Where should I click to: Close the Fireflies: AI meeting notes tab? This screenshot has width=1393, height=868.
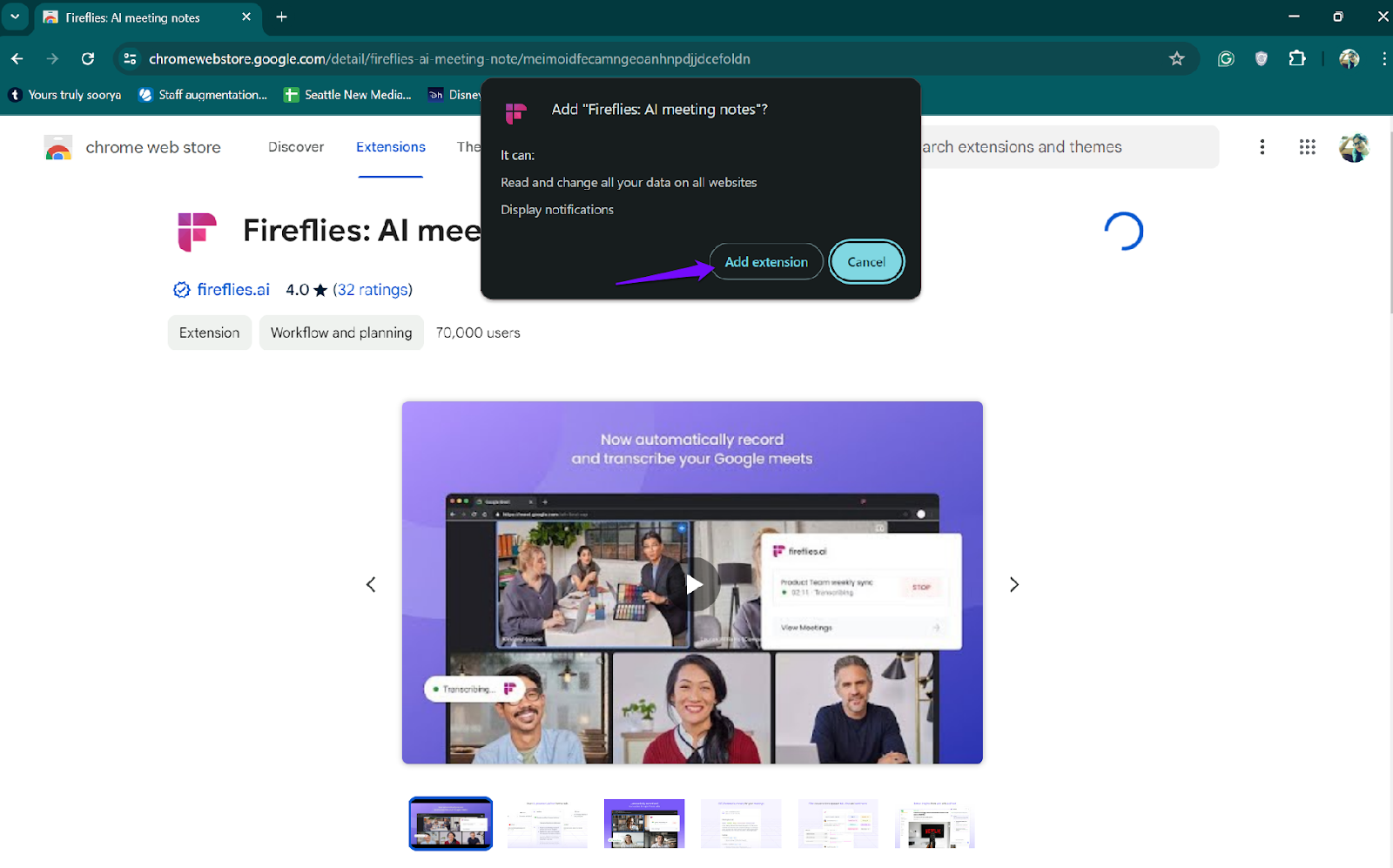(246, 17)
